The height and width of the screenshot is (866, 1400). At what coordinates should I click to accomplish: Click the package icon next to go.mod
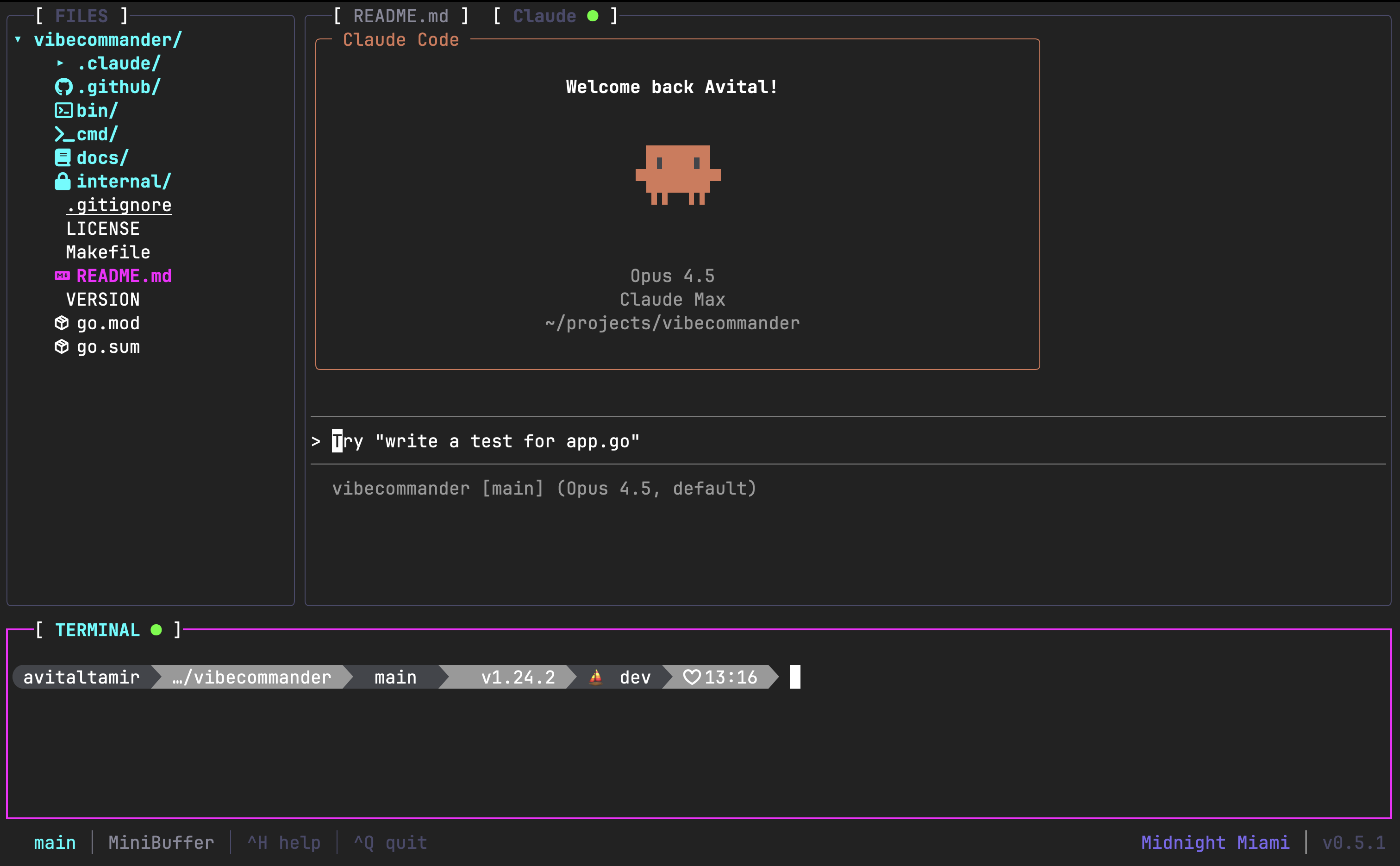63,322
